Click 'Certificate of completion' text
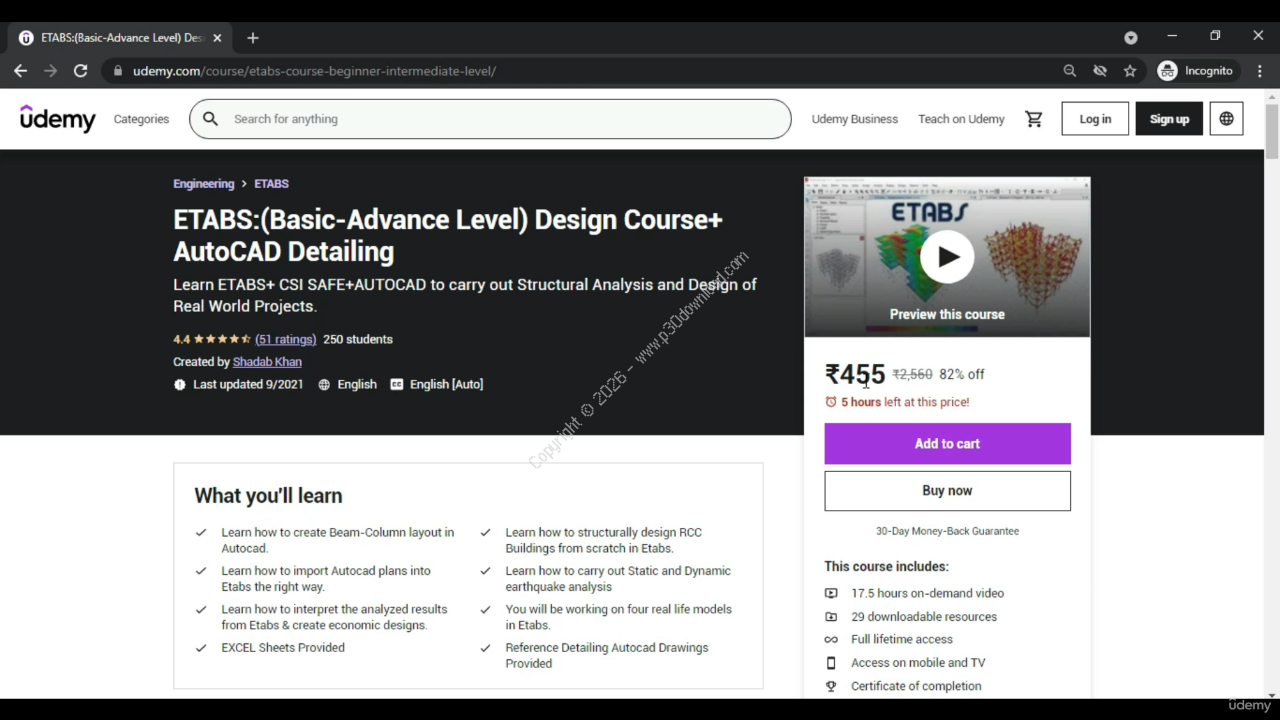 [x=916, y=686]
